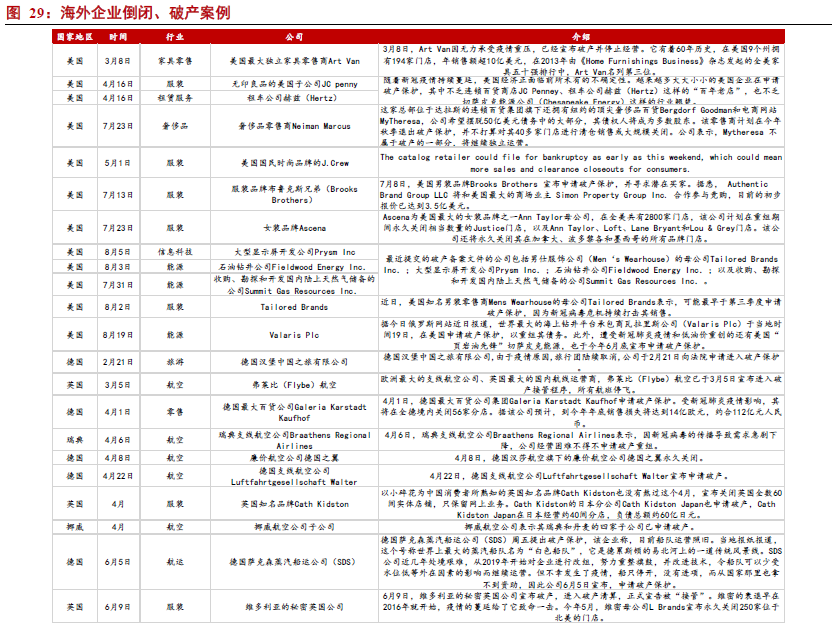The height and width of the screenshot is (623, 837).
Task: Select the JC penny company cell
Action: pyautogui.click(x=294, y=84)
